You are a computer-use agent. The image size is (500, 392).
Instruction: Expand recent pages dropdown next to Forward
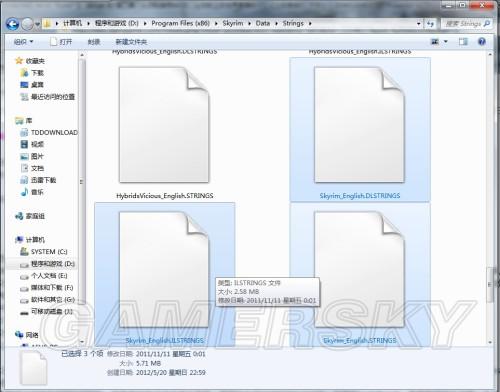point(37,24)
